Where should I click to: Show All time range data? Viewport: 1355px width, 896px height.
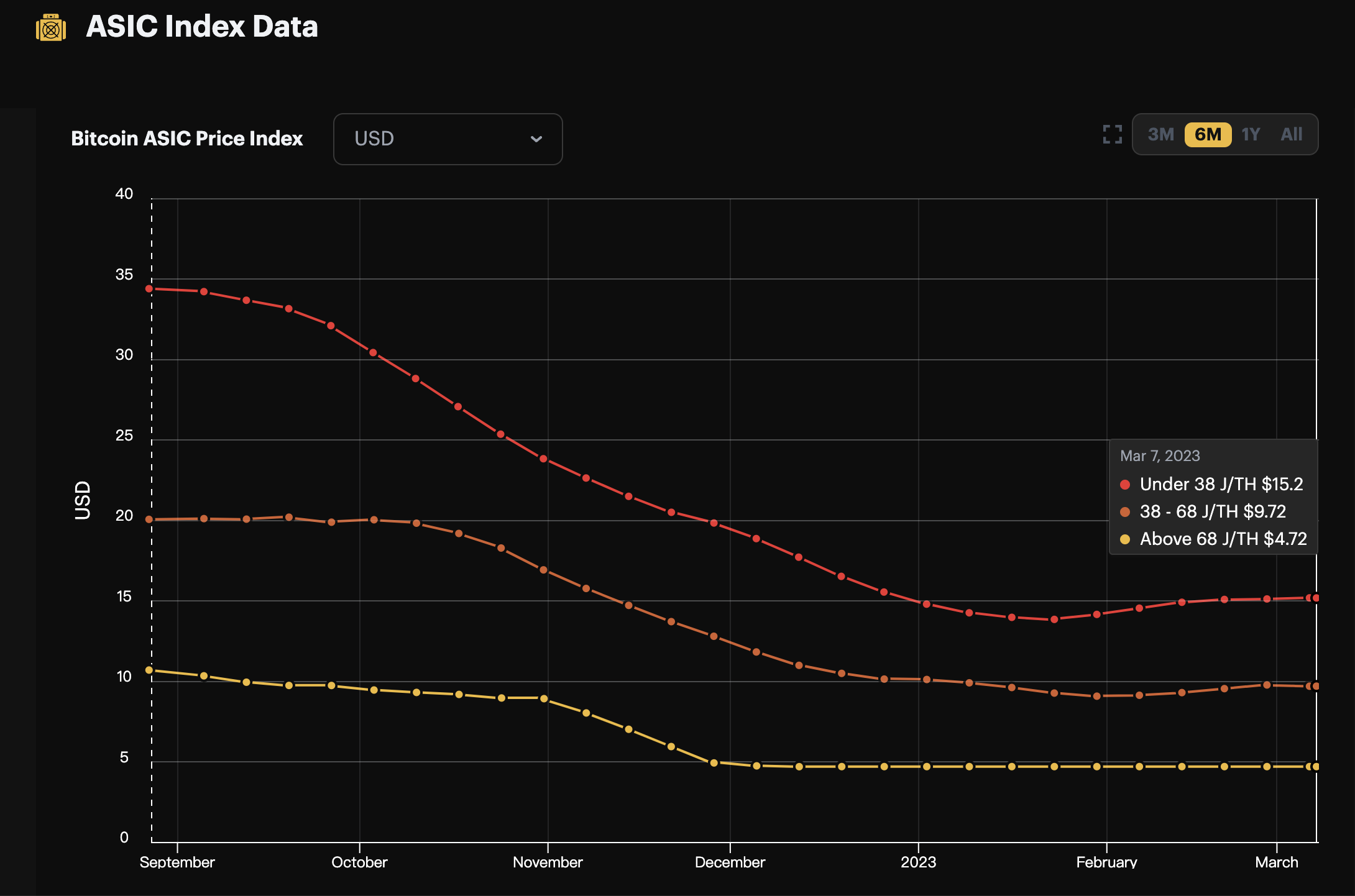[1291, 134]
